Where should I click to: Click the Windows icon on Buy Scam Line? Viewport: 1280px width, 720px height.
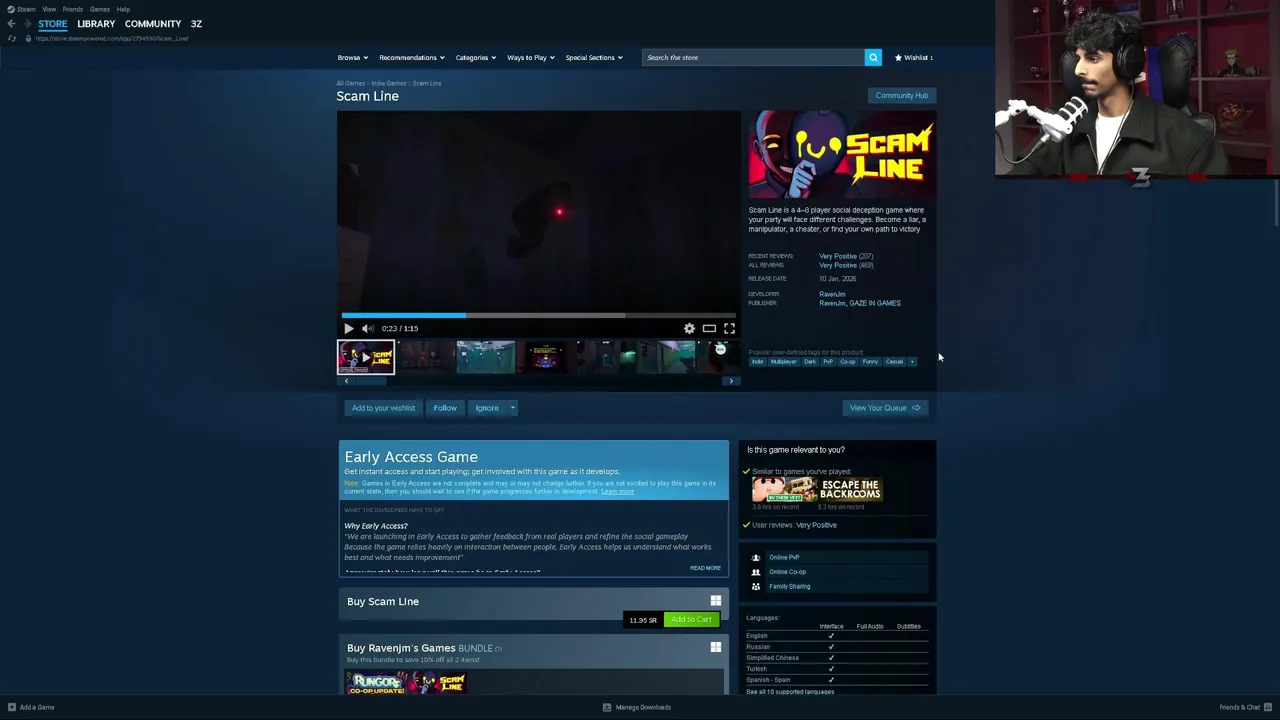[715, 601]
